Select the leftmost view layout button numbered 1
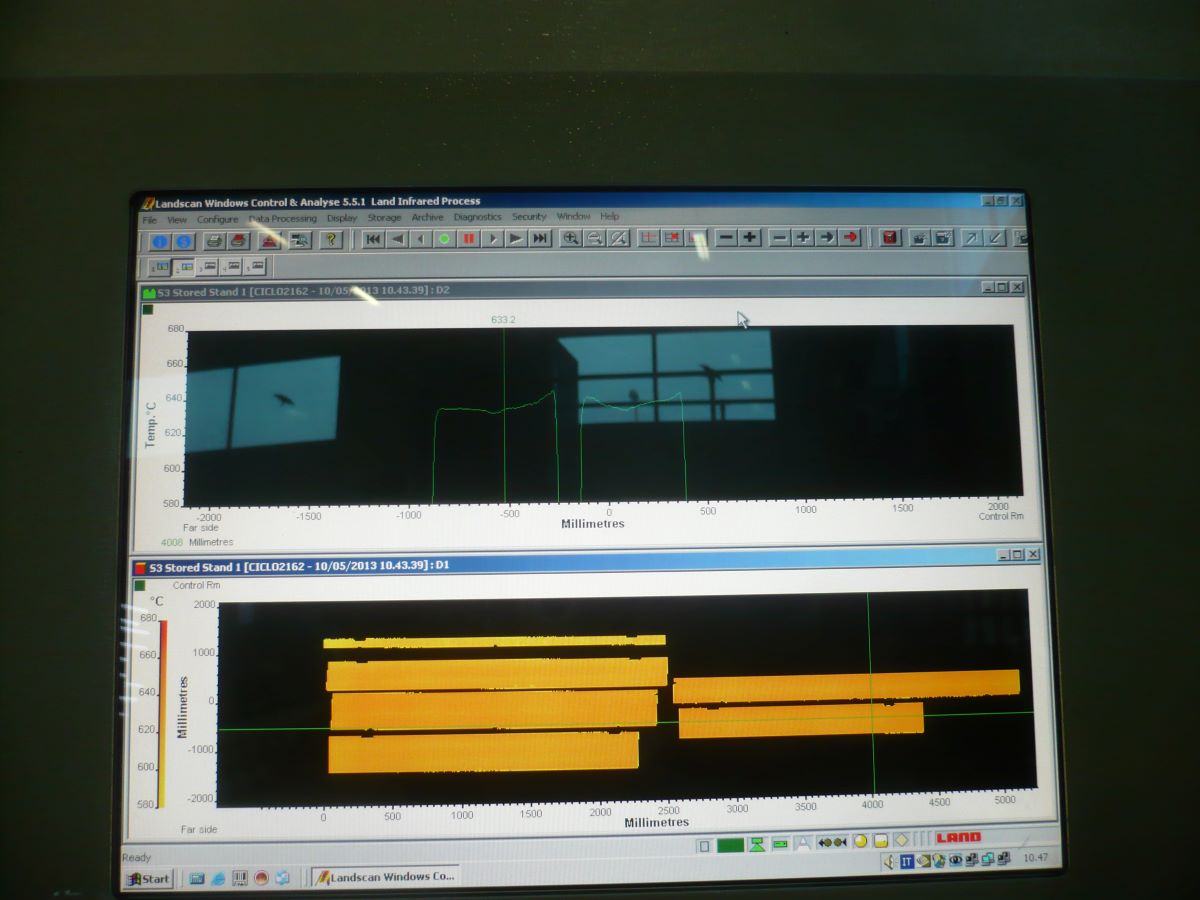This screenshot has height=900, width=1200. click(x=159, y=267)
